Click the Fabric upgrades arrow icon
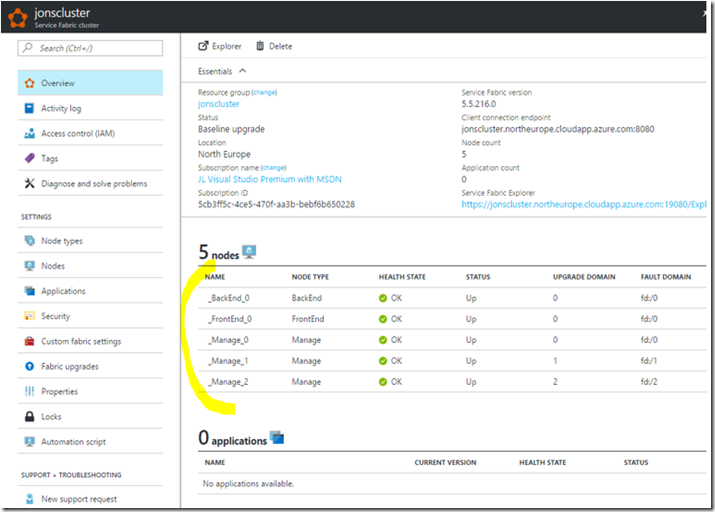 click(x=30, y=366)
